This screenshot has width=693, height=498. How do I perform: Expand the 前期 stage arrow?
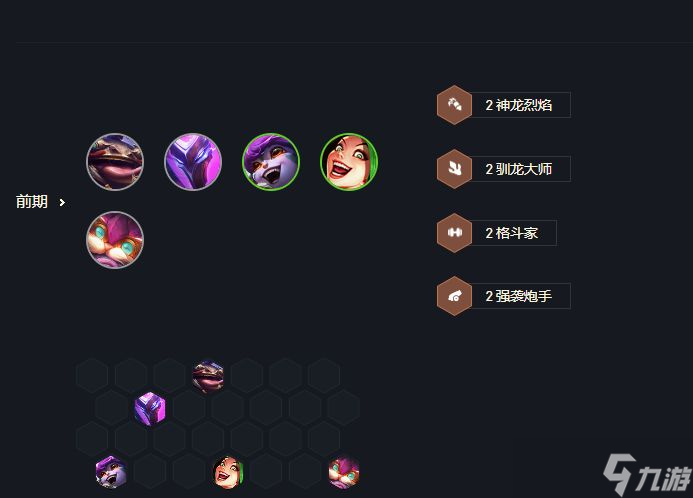point(62,202)
